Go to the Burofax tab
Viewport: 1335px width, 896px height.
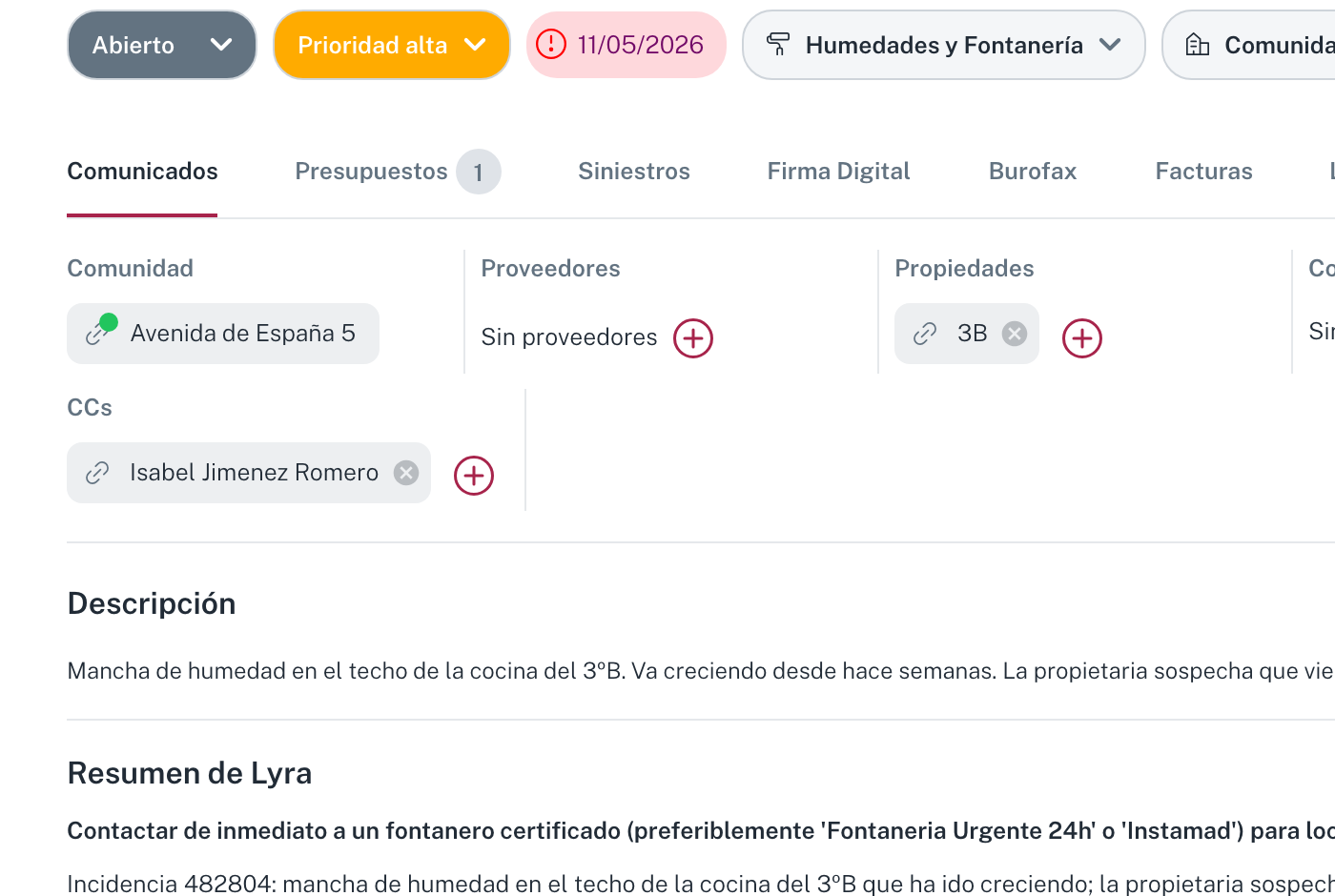[1033, 172]
